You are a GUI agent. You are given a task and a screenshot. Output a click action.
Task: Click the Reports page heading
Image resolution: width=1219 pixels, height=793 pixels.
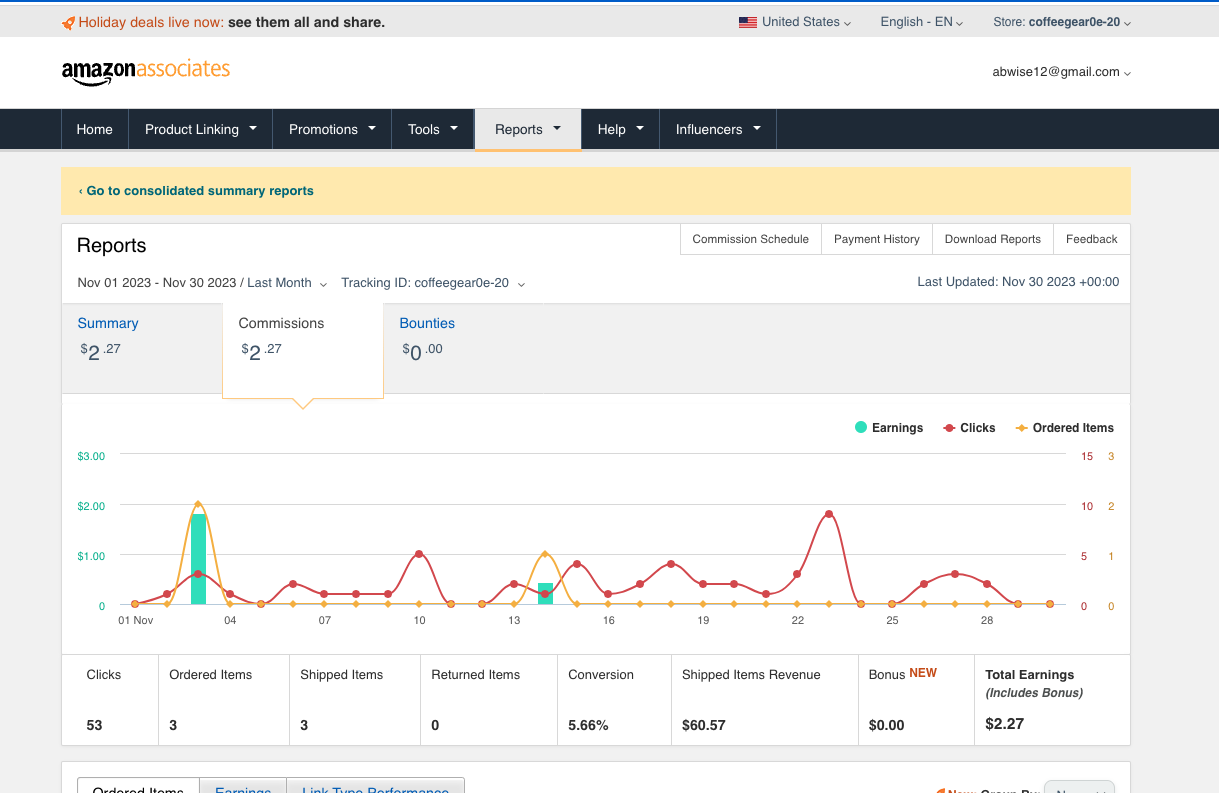coord(111,246)
